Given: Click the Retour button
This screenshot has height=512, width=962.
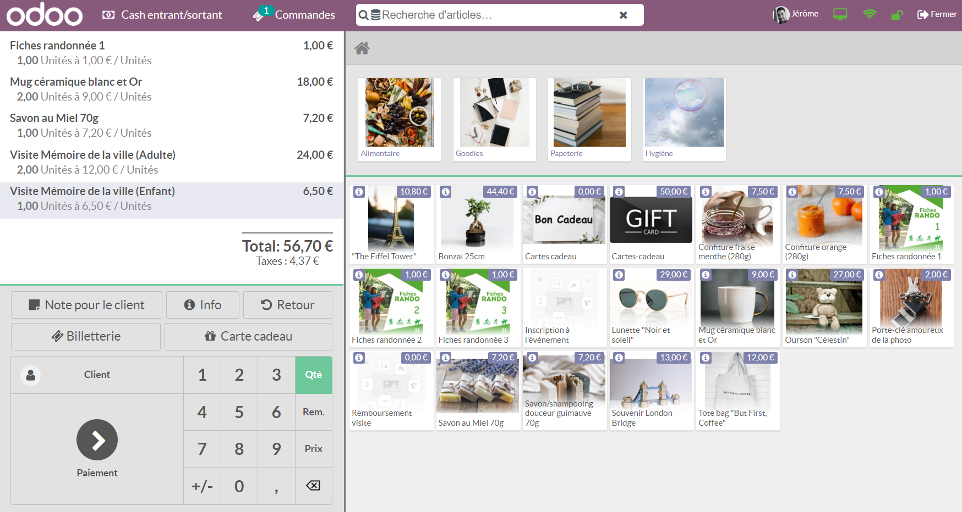Looking at the screenshot, I should click(288, 305).
